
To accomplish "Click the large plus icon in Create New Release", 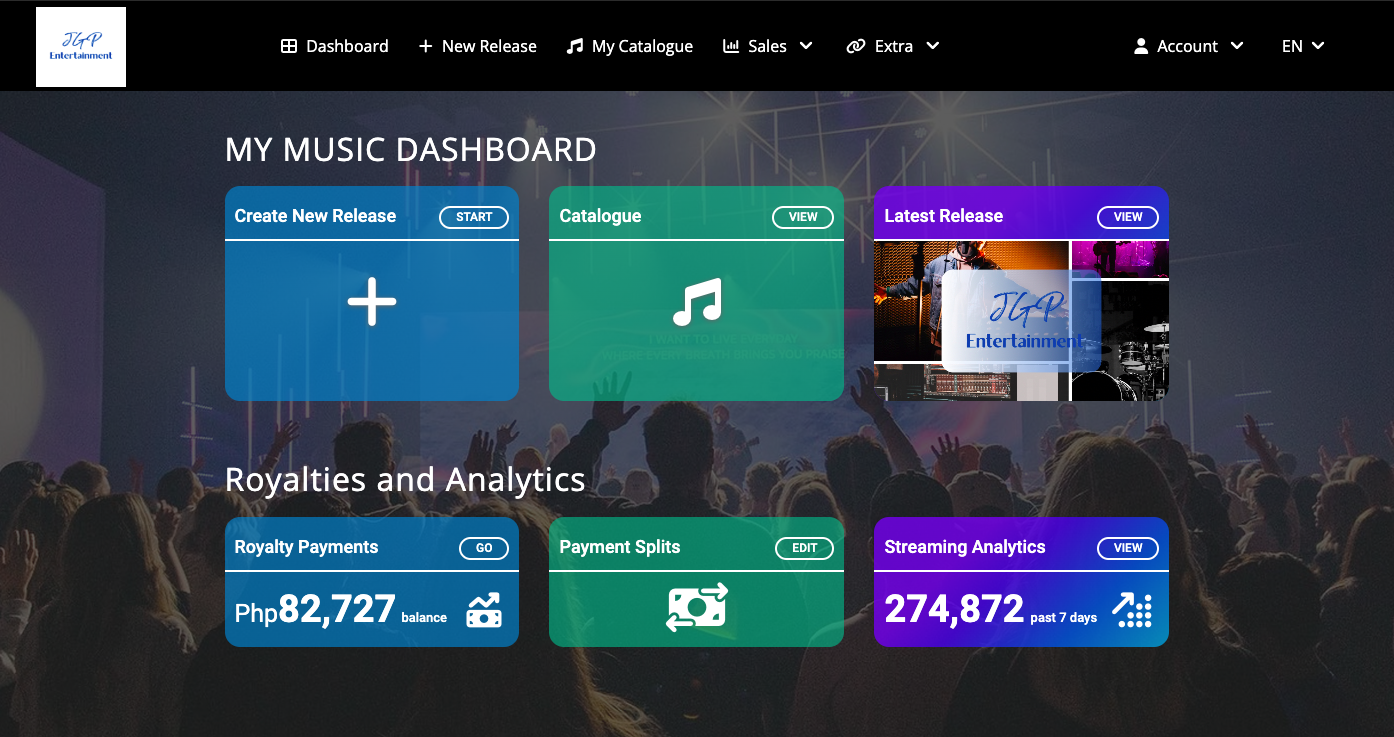I will tap(371, 300).
